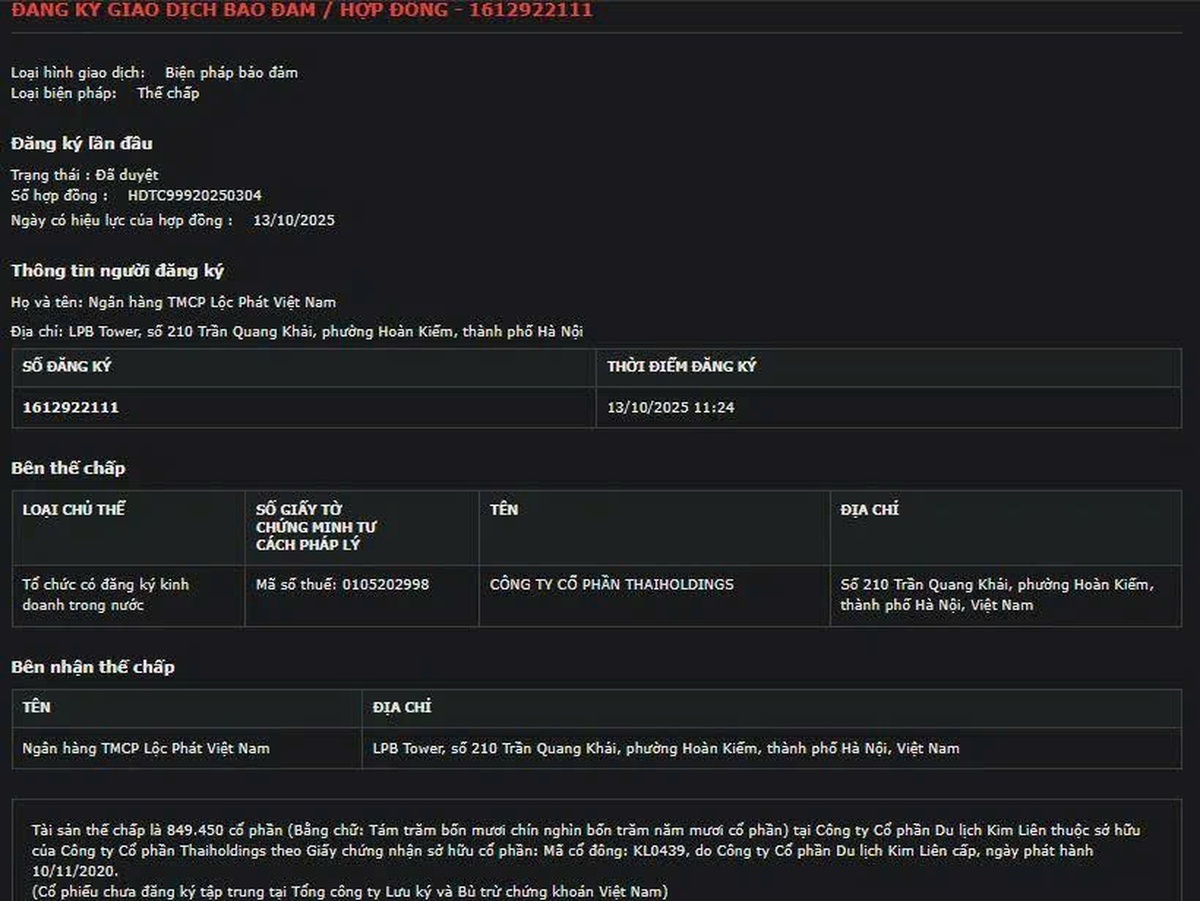Click the 'SỐ ĐĂNG KÝ' column header
Image resolution: width=1200 pixels, height=901 pixels.
coord(67,367)
